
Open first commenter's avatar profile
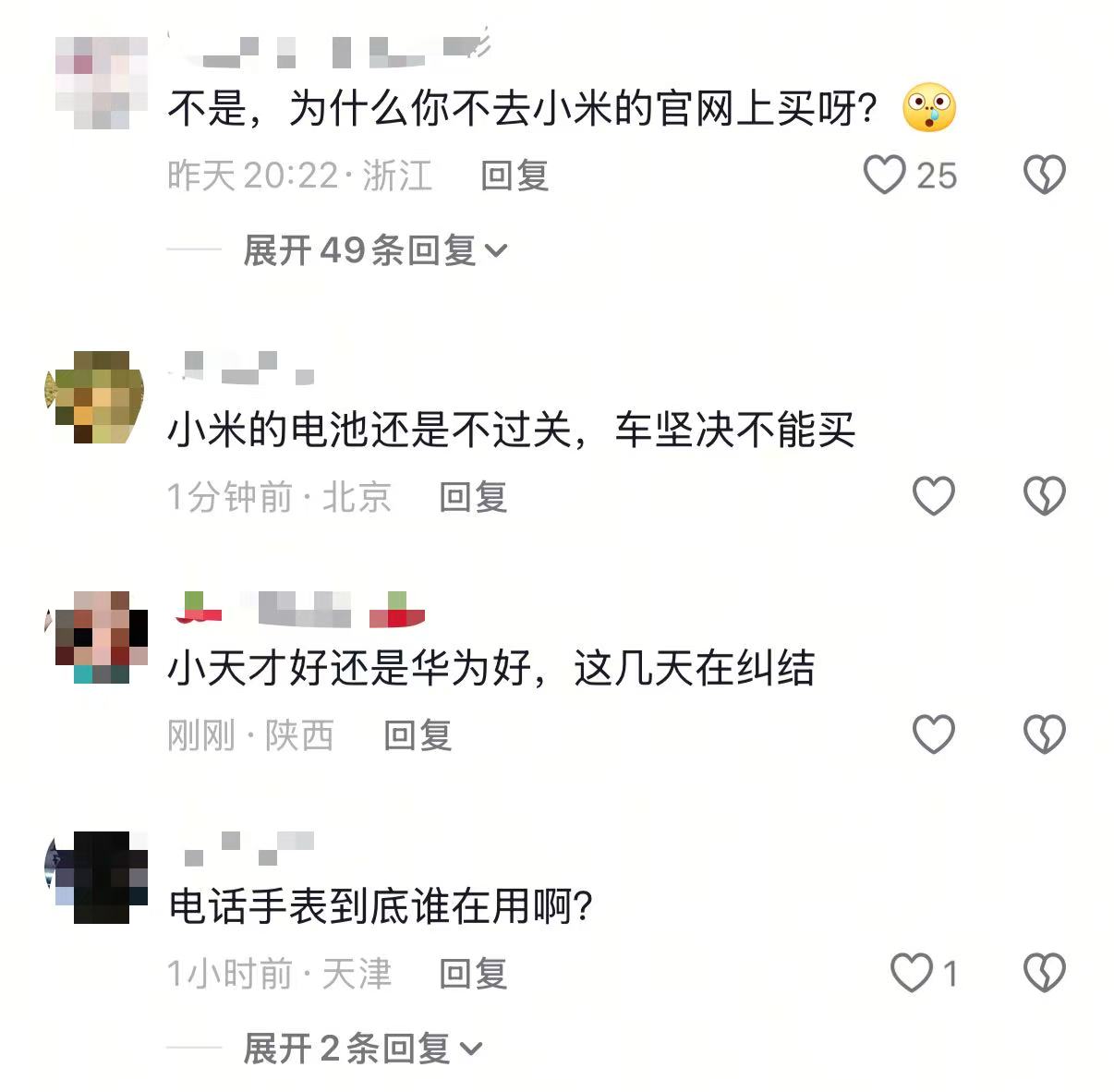(102, 83)
